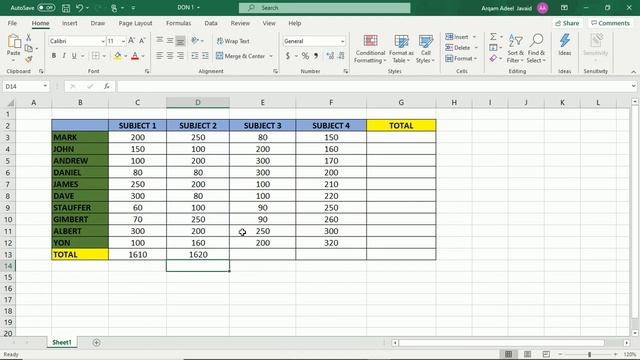
Task: Click the Comma Style icon
Action: tap(316, 56)
